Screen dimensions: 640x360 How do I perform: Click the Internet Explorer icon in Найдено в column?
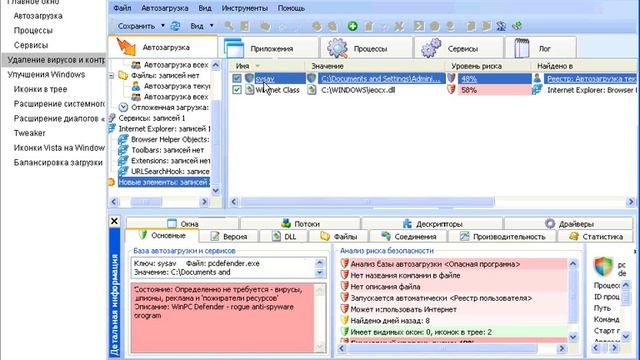tap(537, 90)
